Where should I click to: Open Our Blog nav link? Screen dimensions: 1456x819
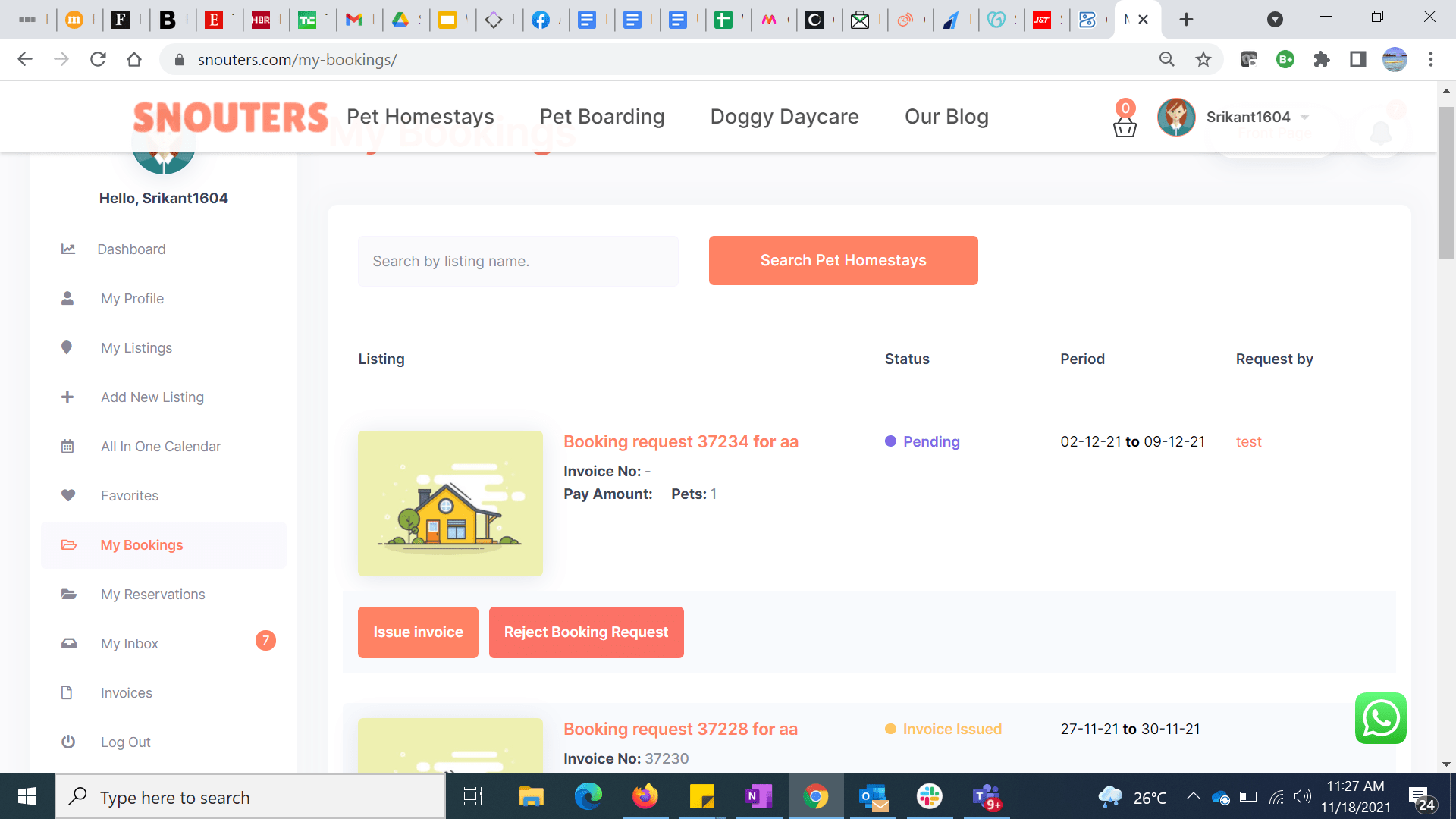(946, 117)
